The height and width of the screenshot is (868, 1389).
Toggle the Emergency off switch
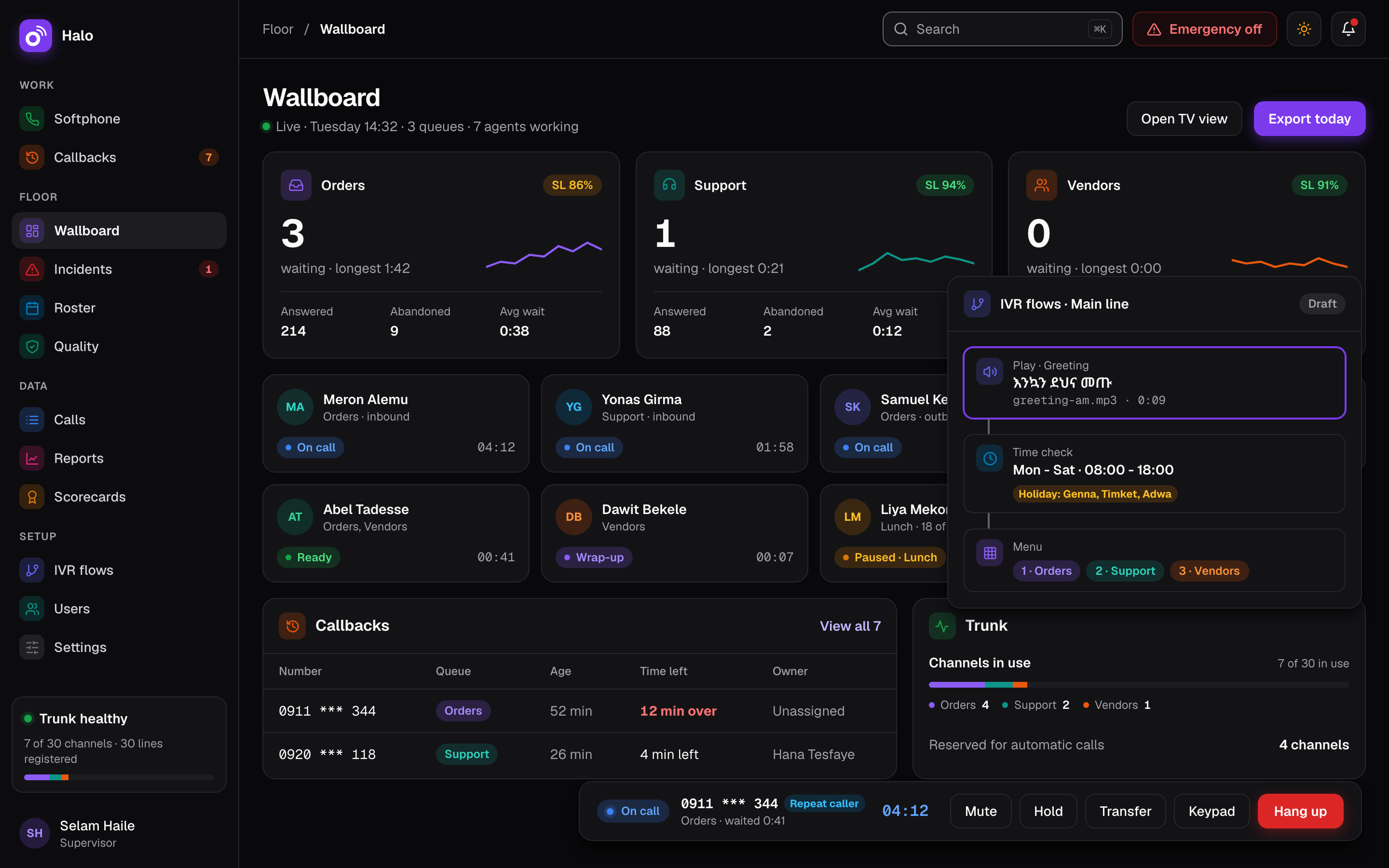click(1204, 29)
